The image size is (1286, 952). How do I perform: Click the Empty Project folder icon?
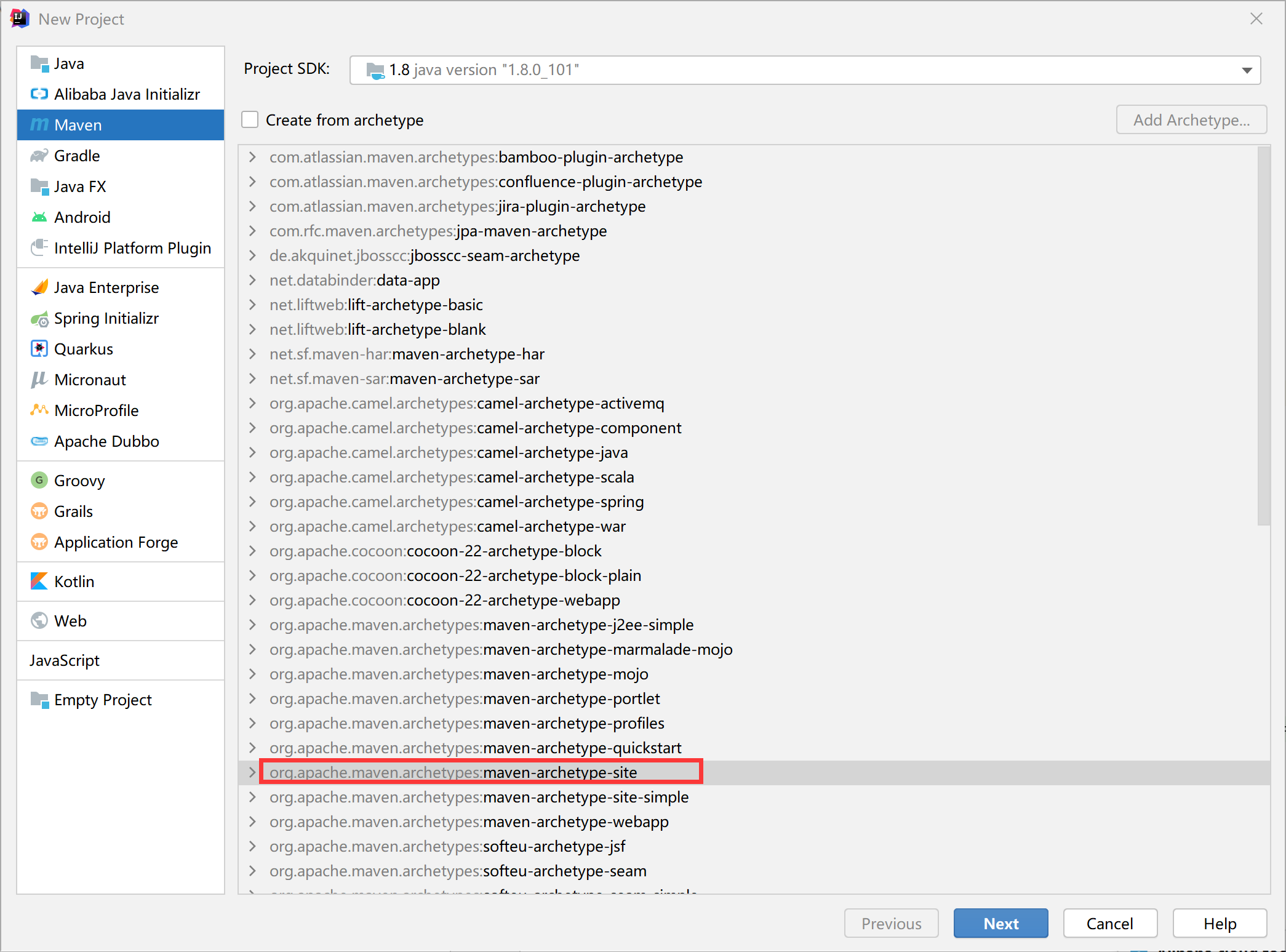(39, 700)
